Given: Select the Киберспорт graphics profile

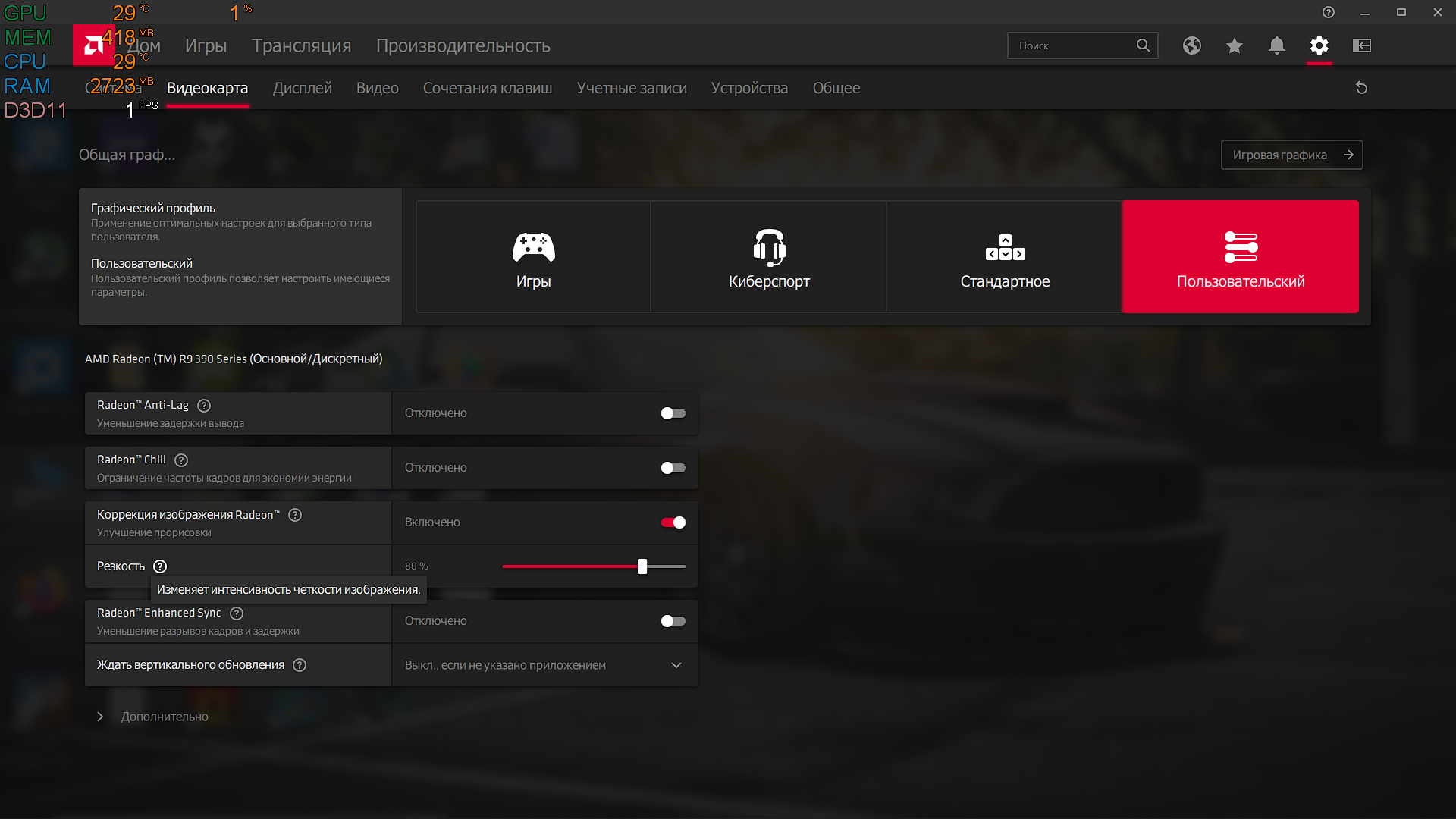Looking at the screenshot, I should point(768,257).
